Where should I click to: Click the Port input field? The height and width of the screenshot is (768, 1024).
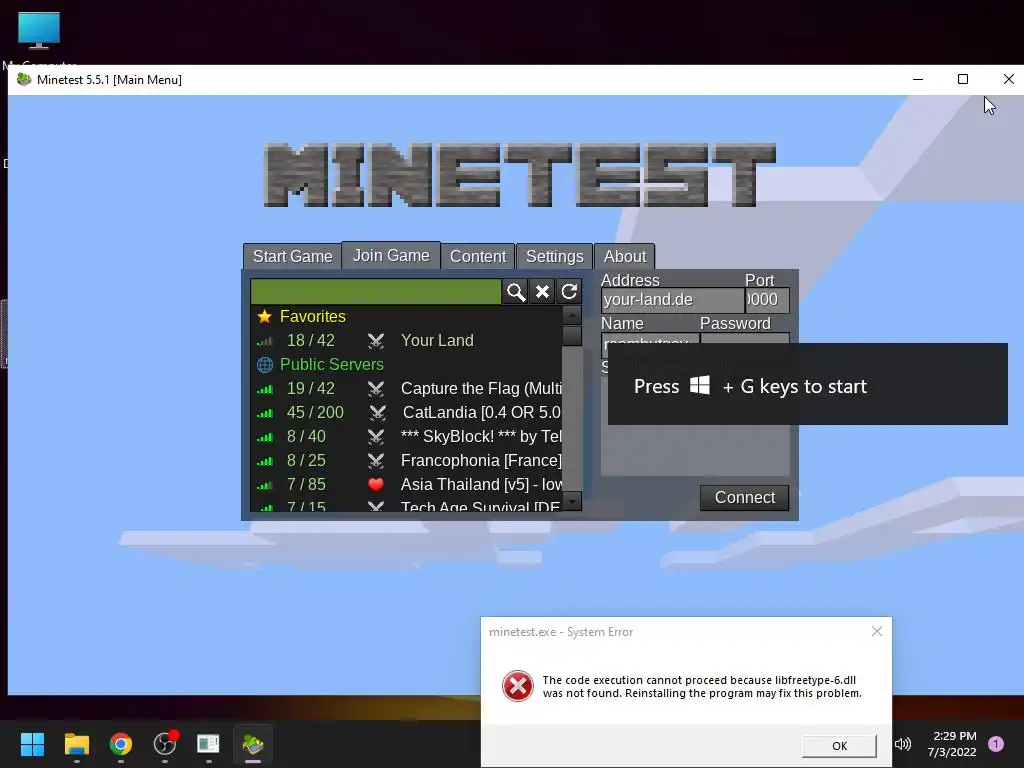point(767,300)
